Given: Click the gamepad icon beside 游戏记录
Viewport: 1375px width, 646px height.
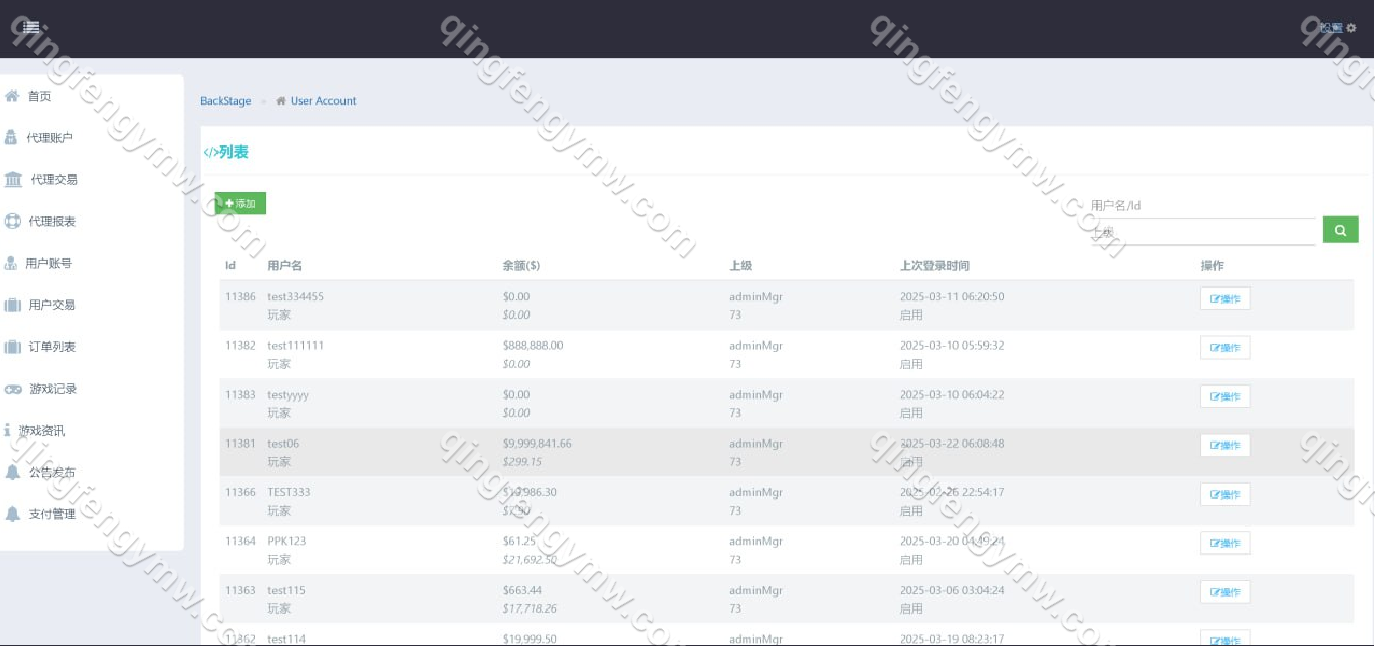Looking at the screenshot, I should (x=13, y=388).
